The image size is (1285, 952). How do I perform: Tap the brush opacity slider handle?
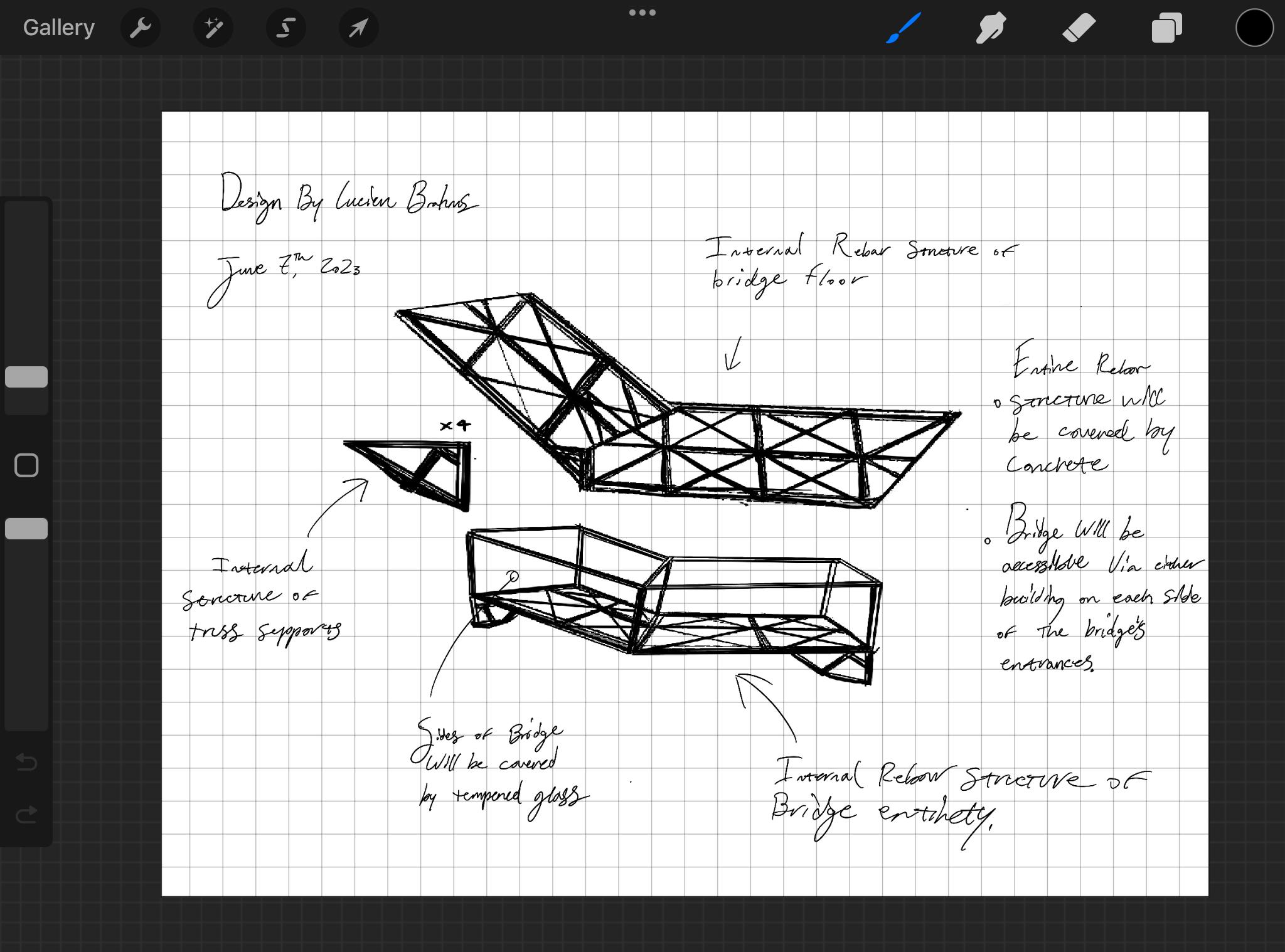click(x=26, y=529)
